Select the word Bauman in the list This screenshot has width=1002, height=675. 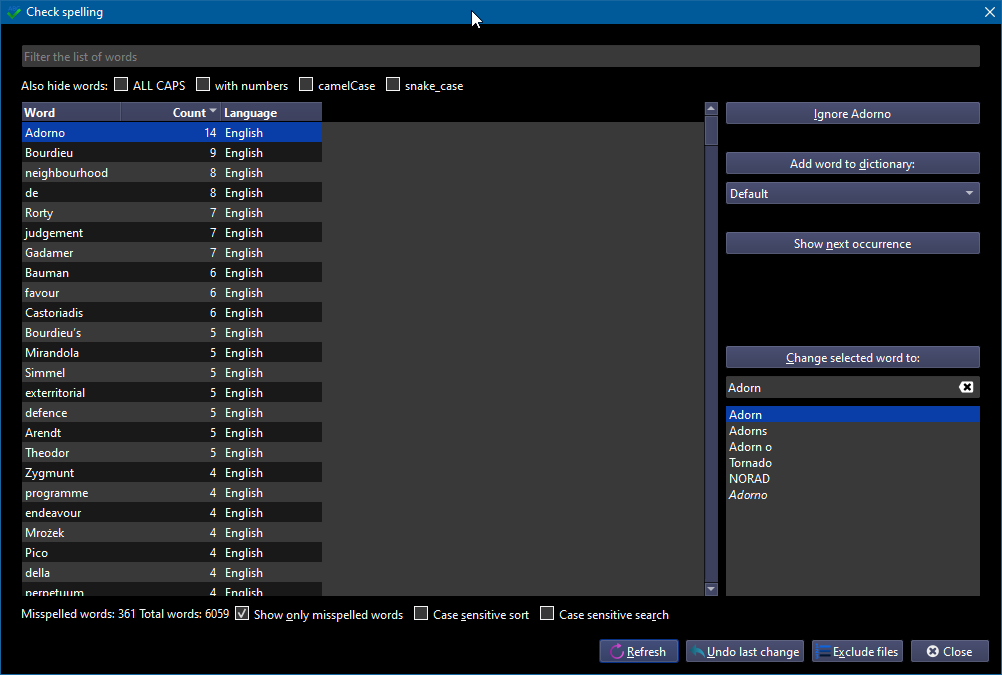coord(172,273)
